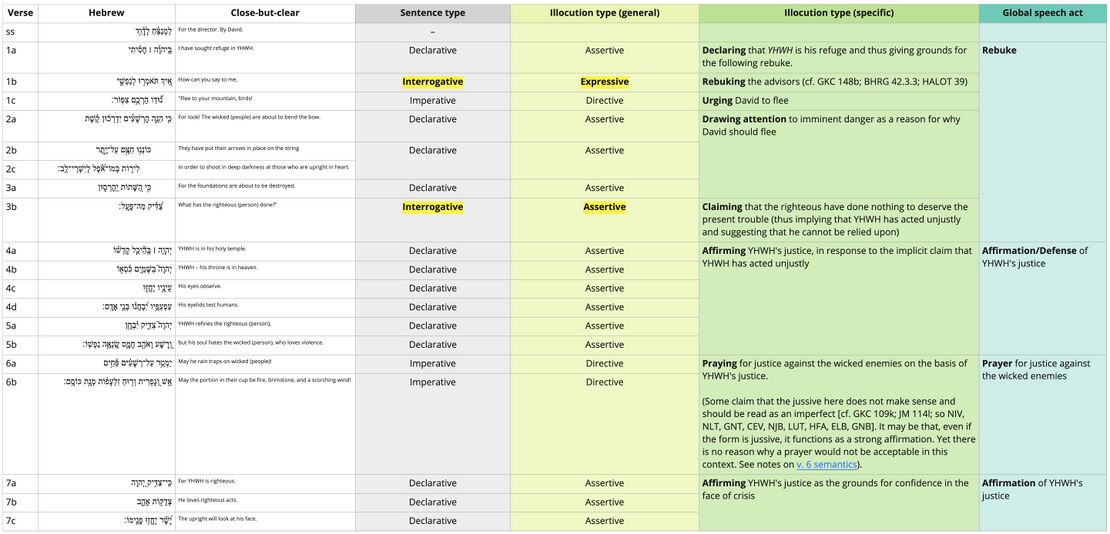Viewport: 1110px width, 534px height.
Task: Click the 'For YHWH is righteous.' text
Action: pyautogui.click(x=207, y=481)
